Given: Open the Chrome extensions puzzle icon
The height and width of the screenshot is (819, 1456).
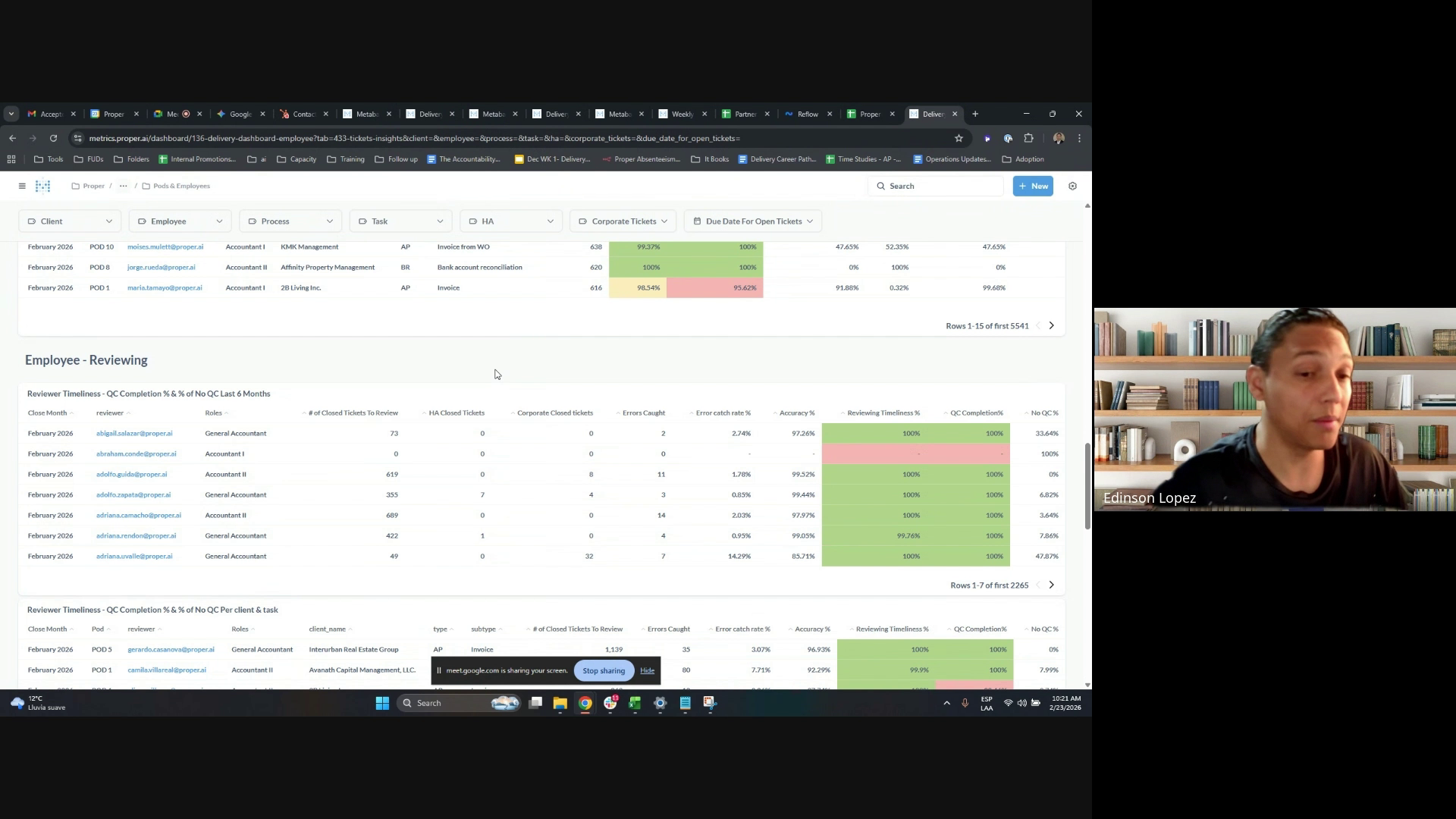Looking at the screenshot, I should 1028,138.
